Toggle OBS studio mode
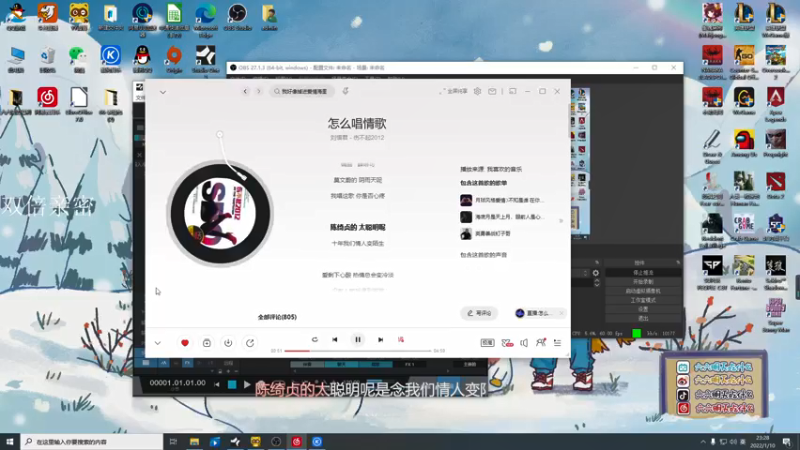Viewport: 800px width, 450px height. coord(643,300)
